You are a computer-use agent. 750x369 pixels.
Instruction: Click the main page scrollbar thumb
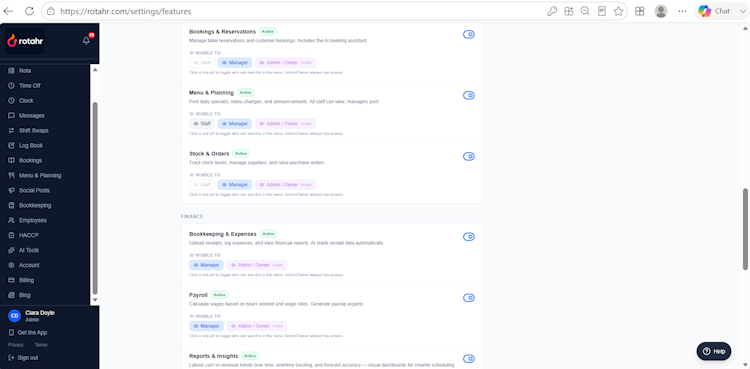(x=745, y=229)
